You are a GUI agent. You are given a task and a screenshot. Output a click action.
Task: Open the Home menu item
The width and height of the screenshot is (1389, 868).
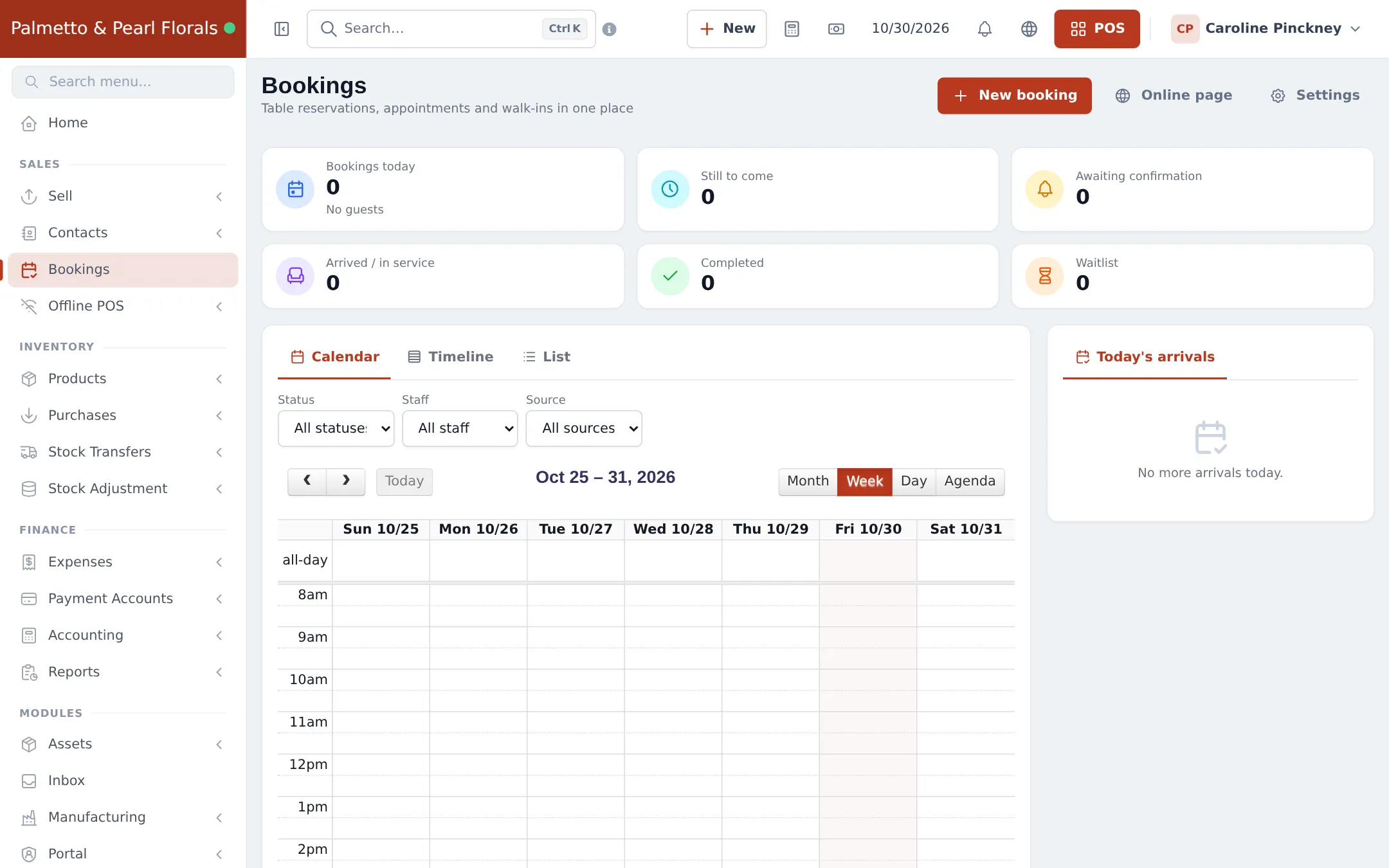(123, 123)
